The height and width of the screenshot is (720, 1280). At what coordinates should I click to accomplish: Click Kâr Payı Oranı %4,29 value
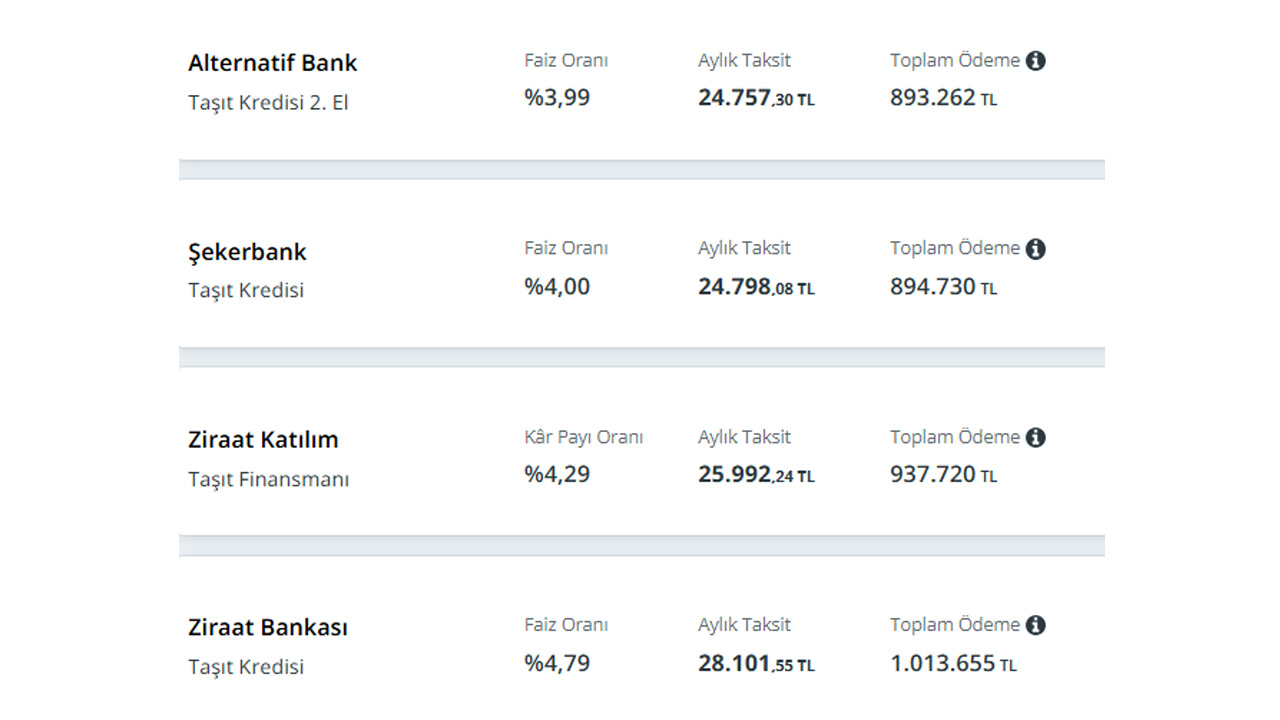[x=557, y=474]
